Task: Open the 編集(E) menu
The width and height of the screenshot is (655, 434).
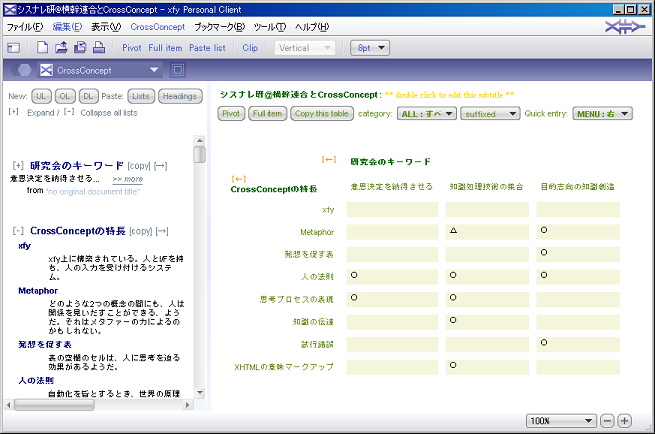Action: coord(67,27)
